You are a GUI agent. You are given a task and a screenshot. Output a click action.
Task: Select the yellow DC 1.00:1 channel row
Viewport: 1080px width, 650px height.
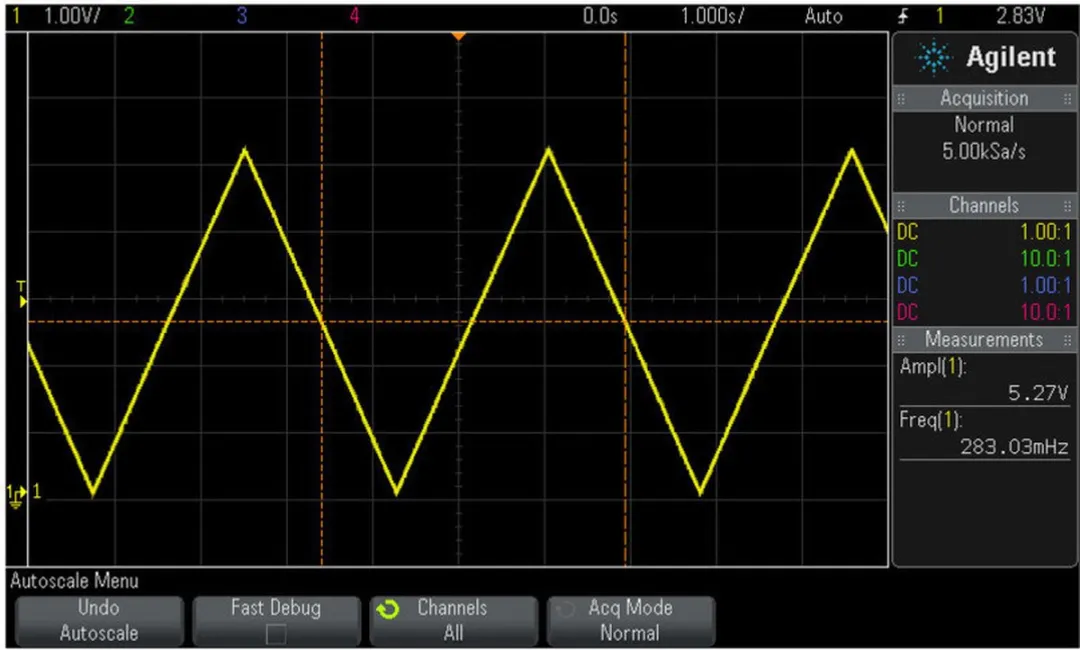984,232
